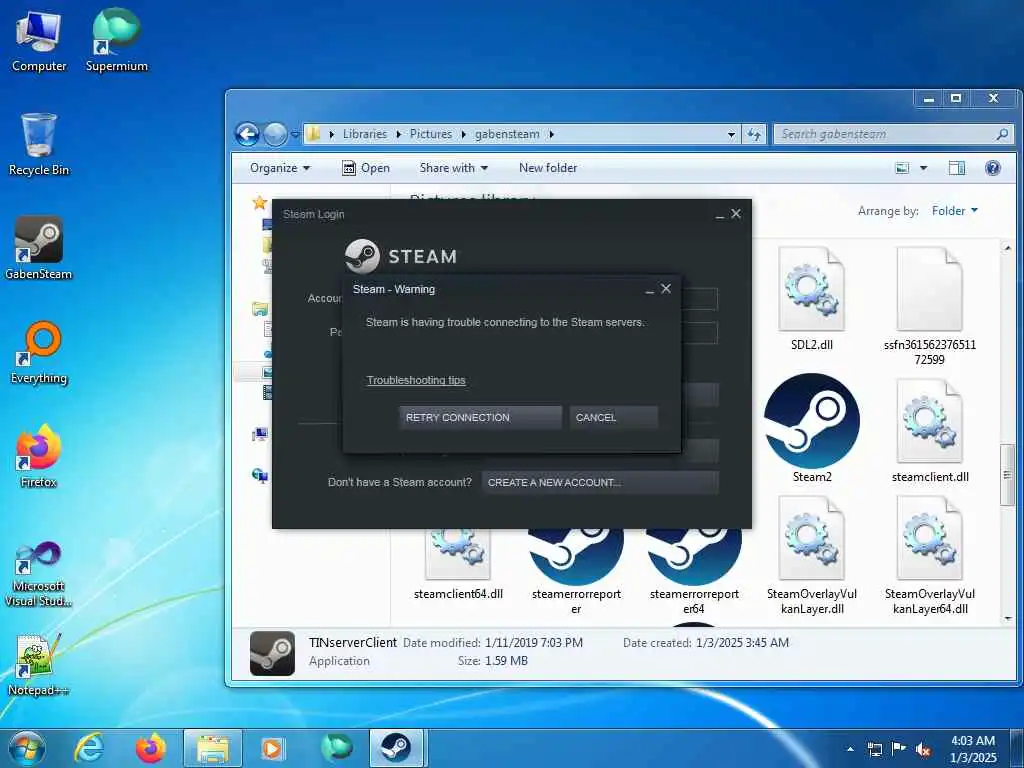Click the Show desktop strip at taskbar end
Viewport: 1024px width, 768px height.
tap(1017, 748)
